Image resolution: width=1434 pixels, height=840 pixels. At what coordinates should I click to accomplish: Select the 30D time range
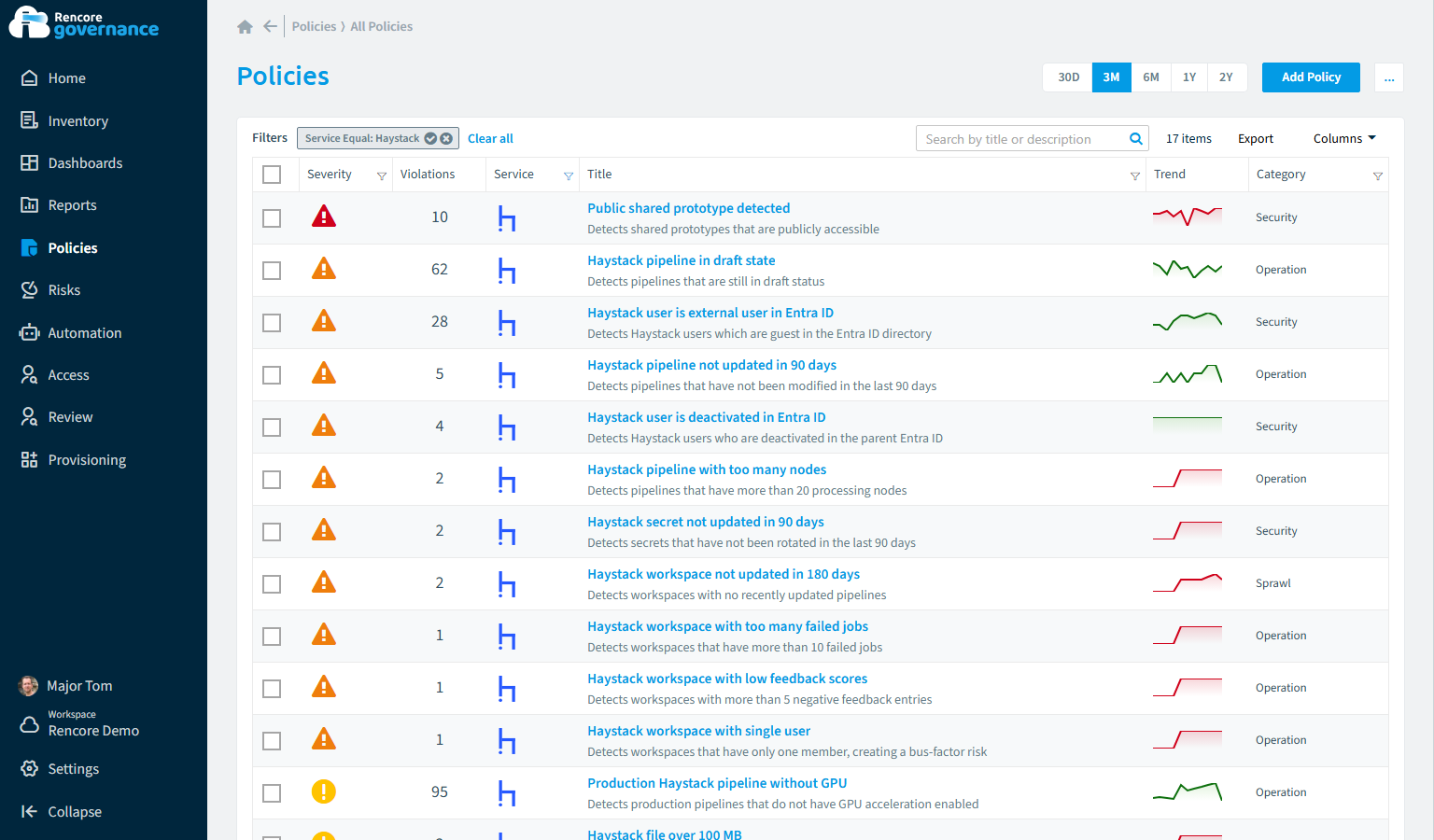pyautogui.click(x=1068, y=77)
